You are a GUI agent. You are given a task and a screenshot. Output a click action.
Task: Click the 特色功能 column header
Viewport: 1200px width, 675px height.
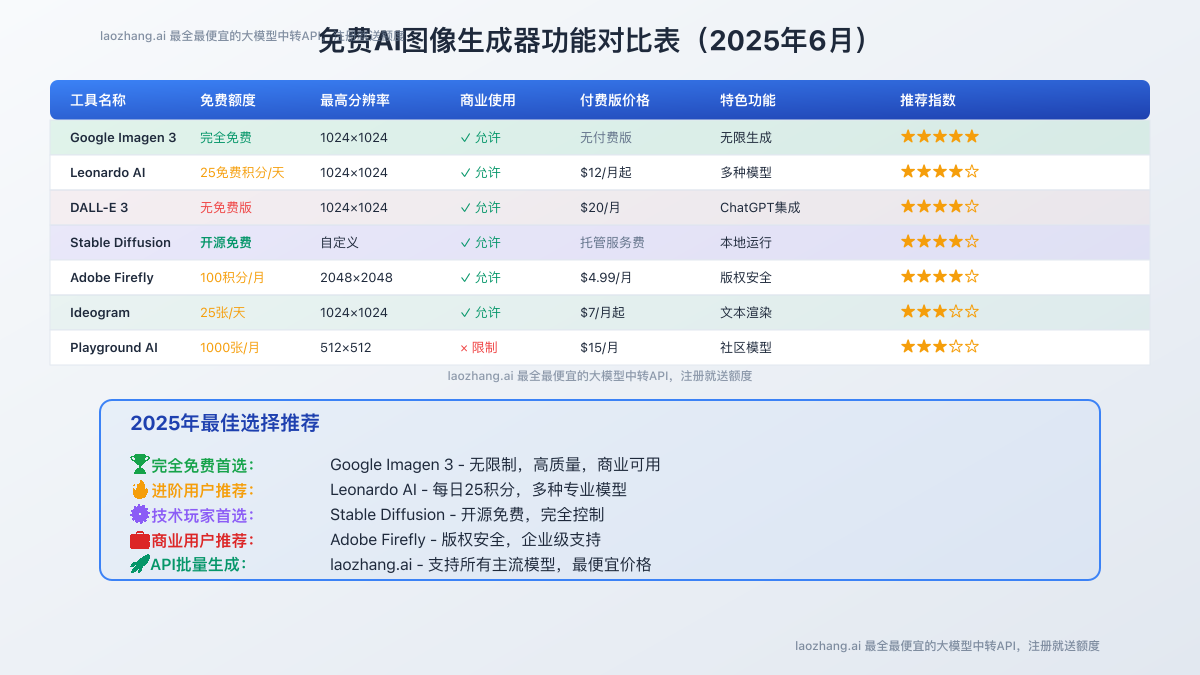coord(748,100)
